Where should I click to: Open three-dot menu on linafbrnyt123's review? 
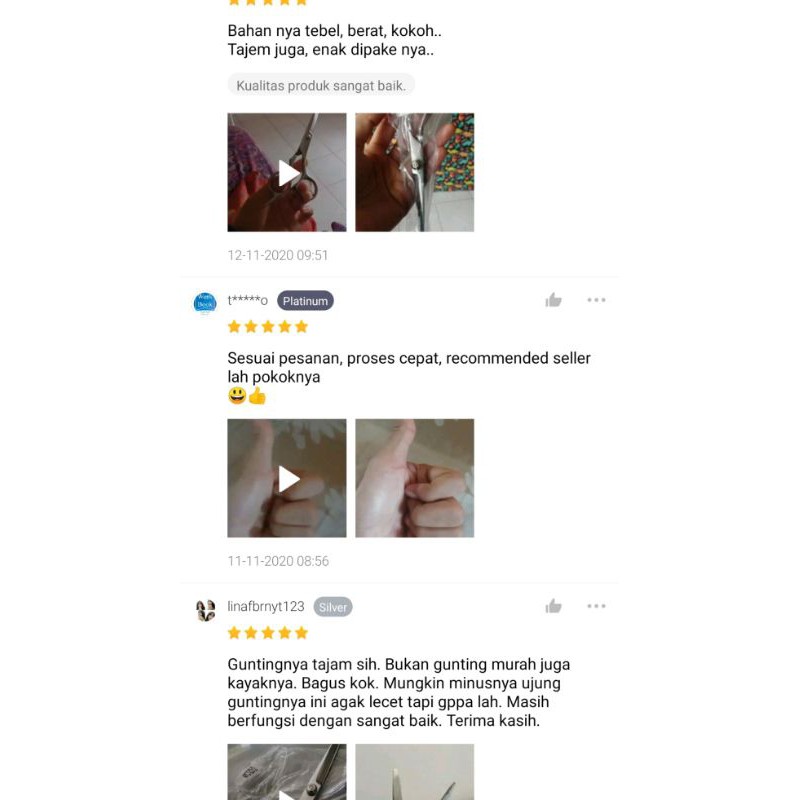(596, 606)
